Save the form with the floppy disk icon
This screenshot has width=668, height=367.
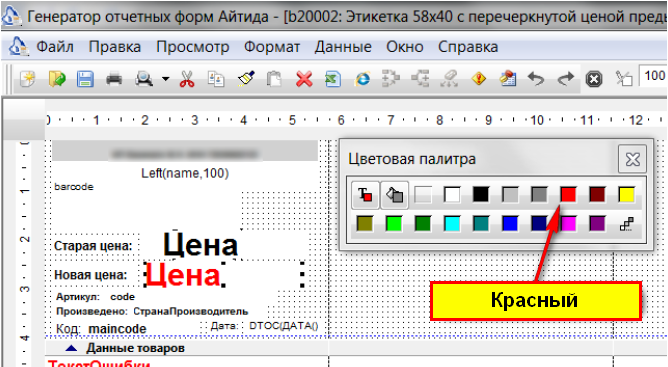pos(85,79)
